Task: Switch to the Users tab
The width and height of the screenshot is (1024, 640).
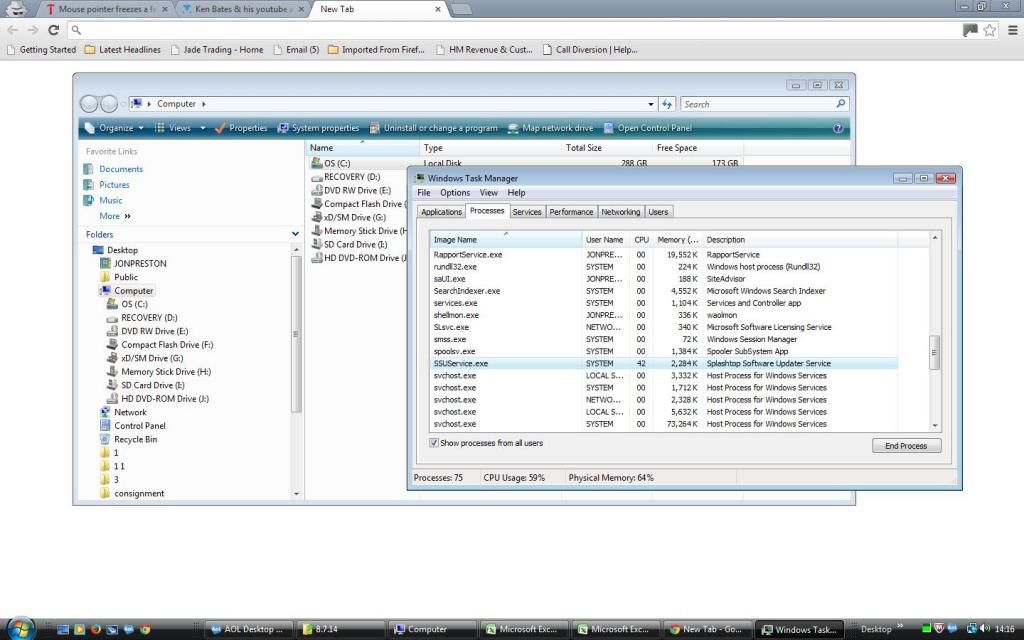Action: pyautogui.click(x=658, y=212)
